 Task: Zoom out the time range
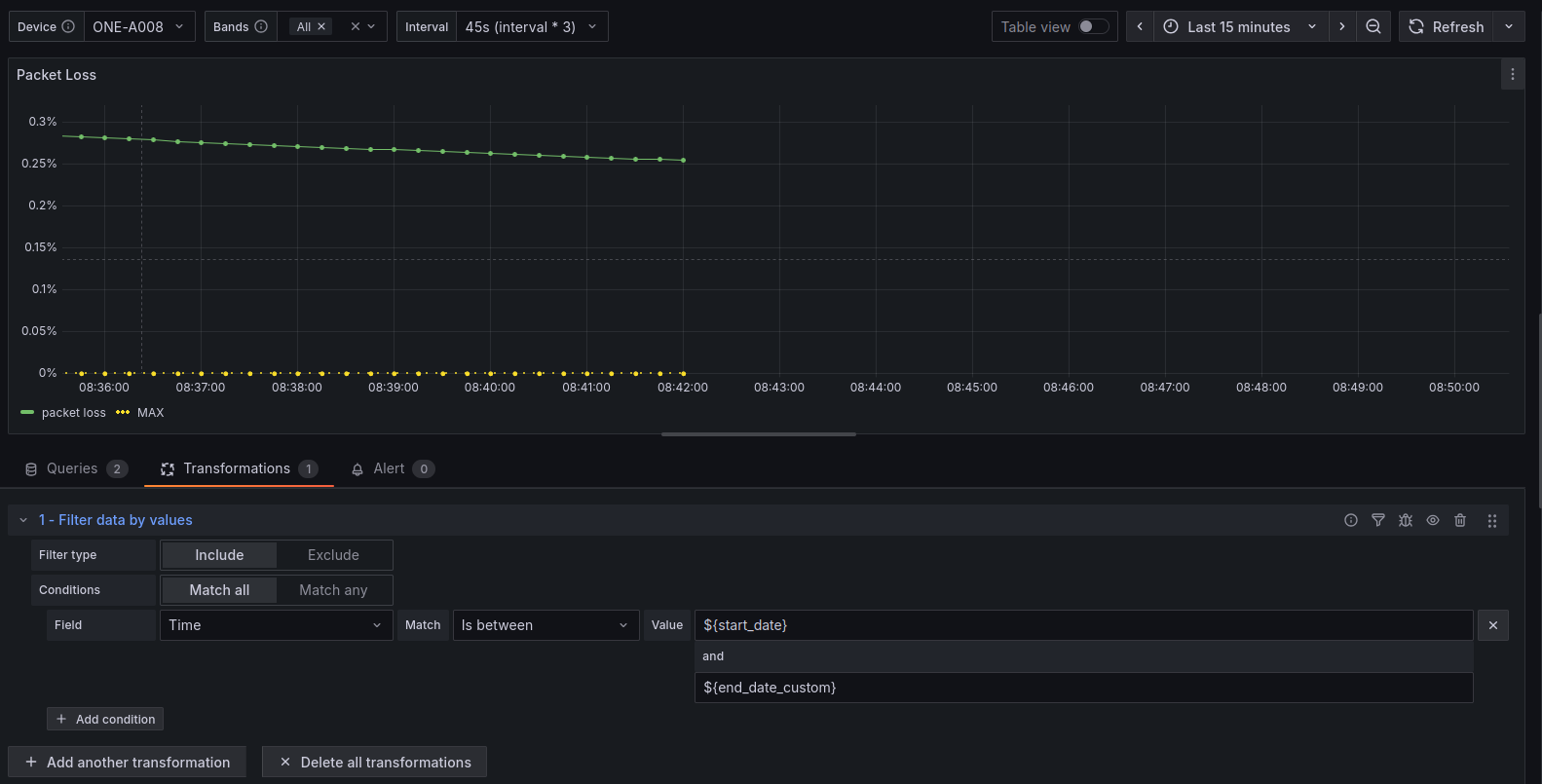[x=1373, y=26]
